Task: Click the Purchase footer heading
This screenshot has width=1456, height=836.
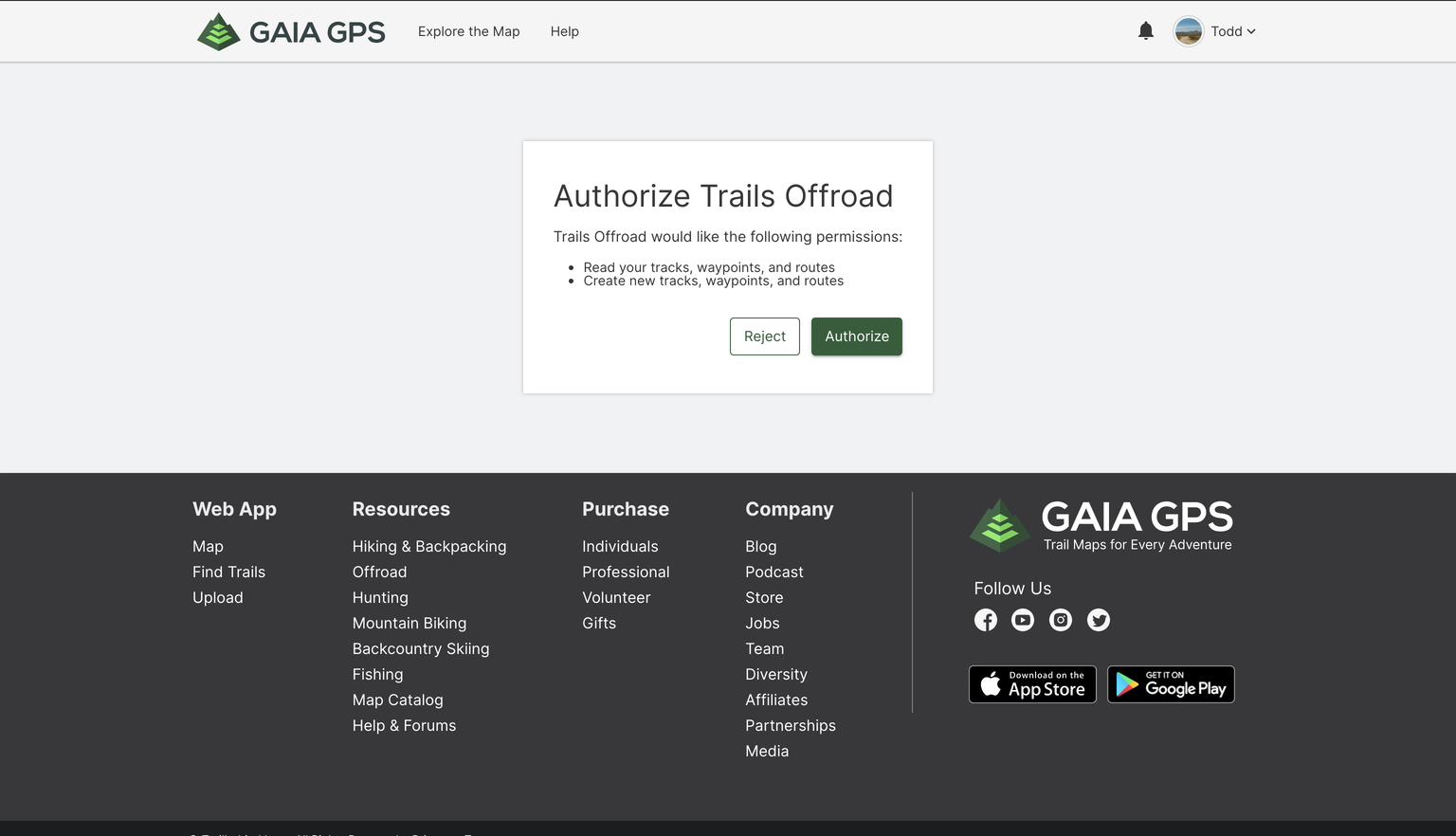Action: tap(626, 510)
